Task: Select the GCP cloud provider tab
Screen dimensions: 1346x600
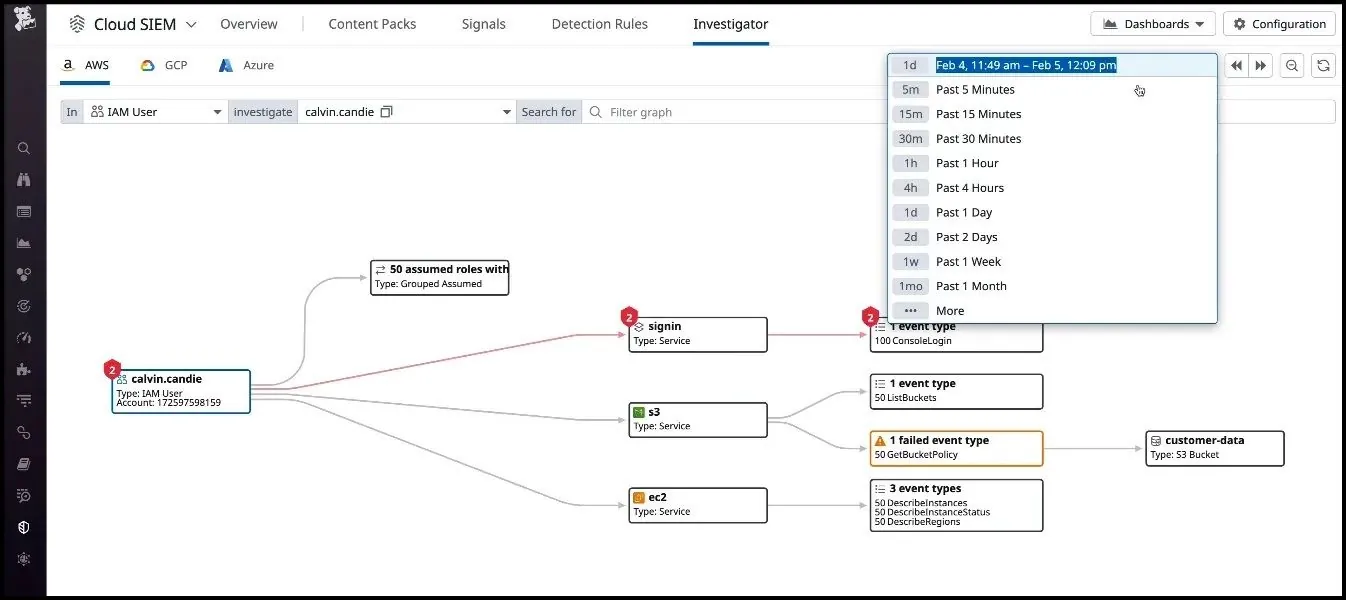Action: pos(164,65)
